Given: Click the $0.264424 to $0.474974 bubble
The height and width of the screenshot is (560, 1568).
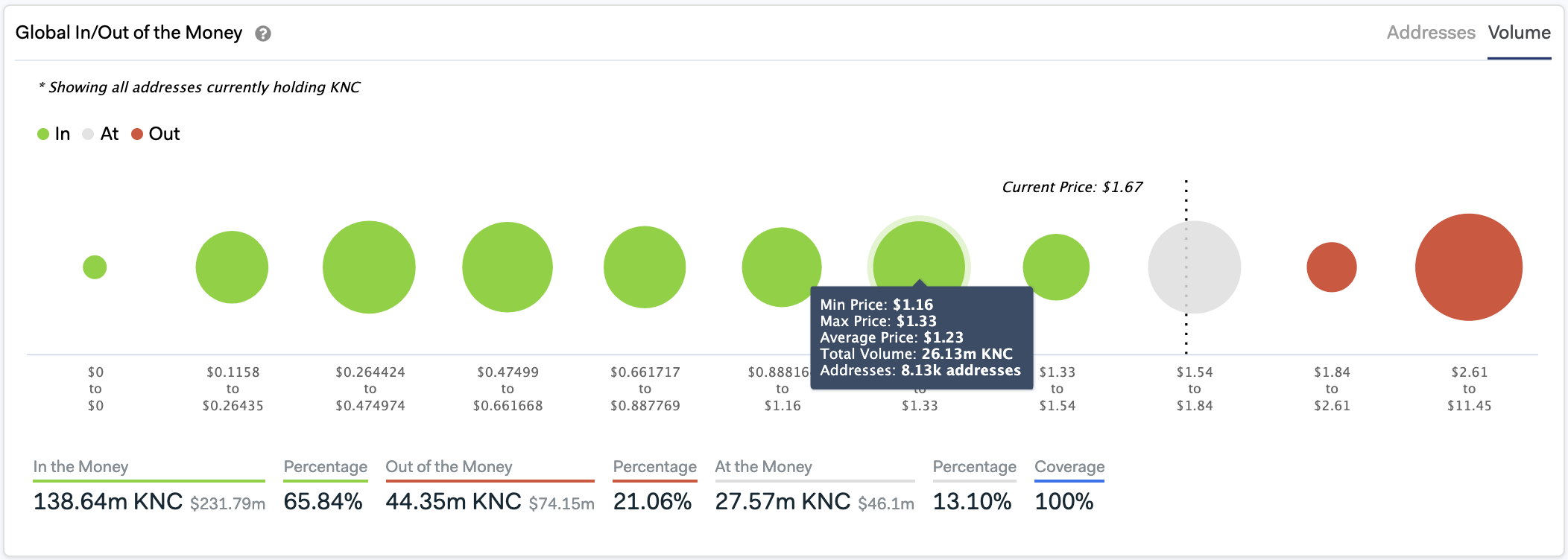Looking at the screenshot, I should (369, 267).
